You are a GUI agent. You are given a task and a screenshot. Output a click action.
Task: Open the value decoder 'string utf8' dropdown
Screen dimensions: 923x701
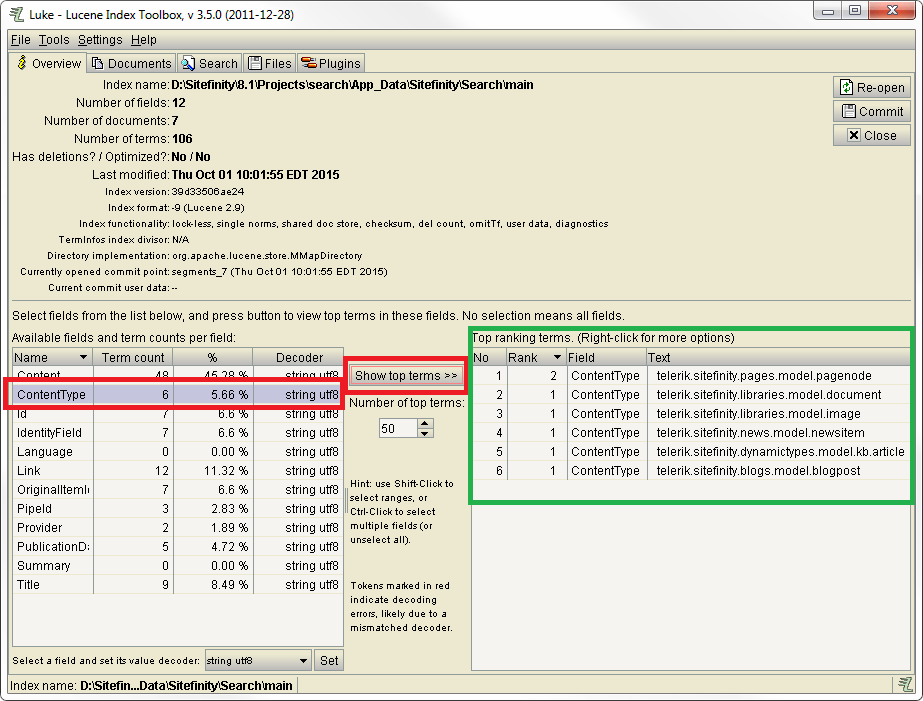[x=304, y=661]
